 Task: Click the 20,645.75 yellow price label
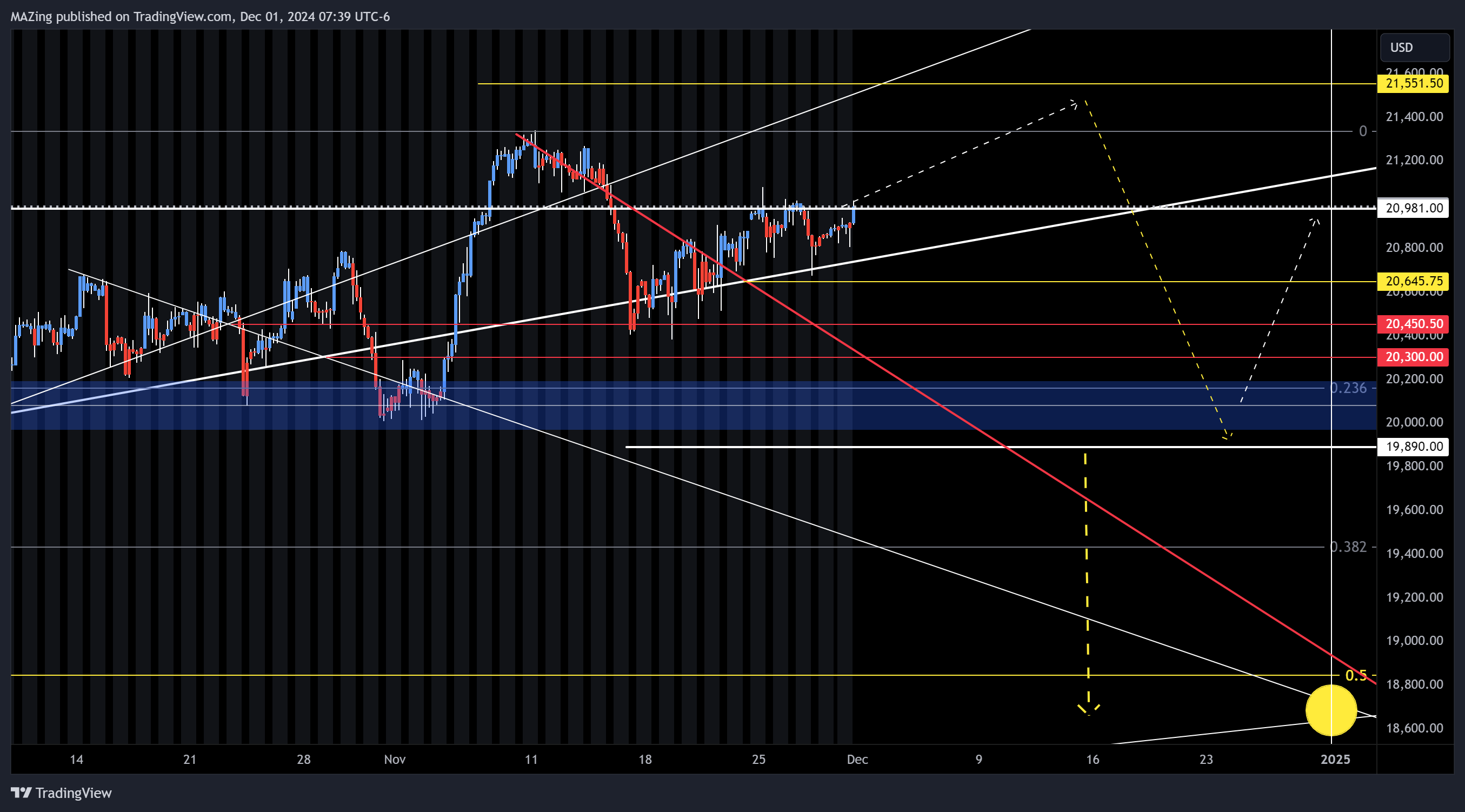[1414, 281]
